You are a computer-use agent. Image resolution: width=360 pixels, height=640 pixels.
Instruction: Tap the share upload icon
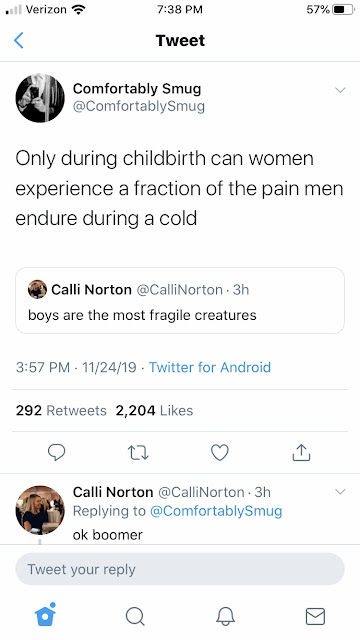(x=301, y=452)
